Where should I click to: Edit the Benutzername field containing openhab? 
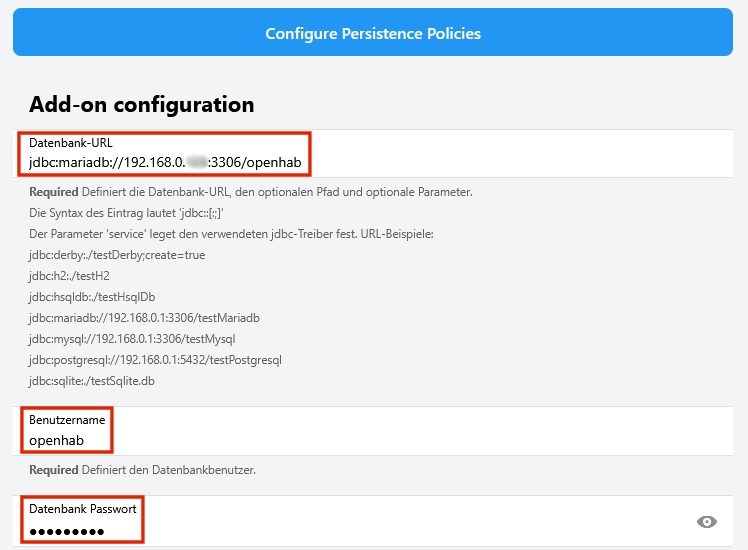click(373, 431)
